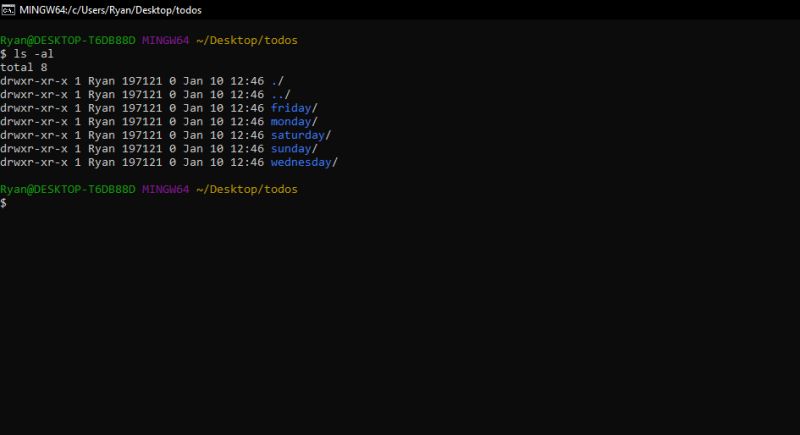Click the first purple MINGW64 prompt label
Image resolution: width=800 pixels, height=435 pixels.
pos(165,40)
